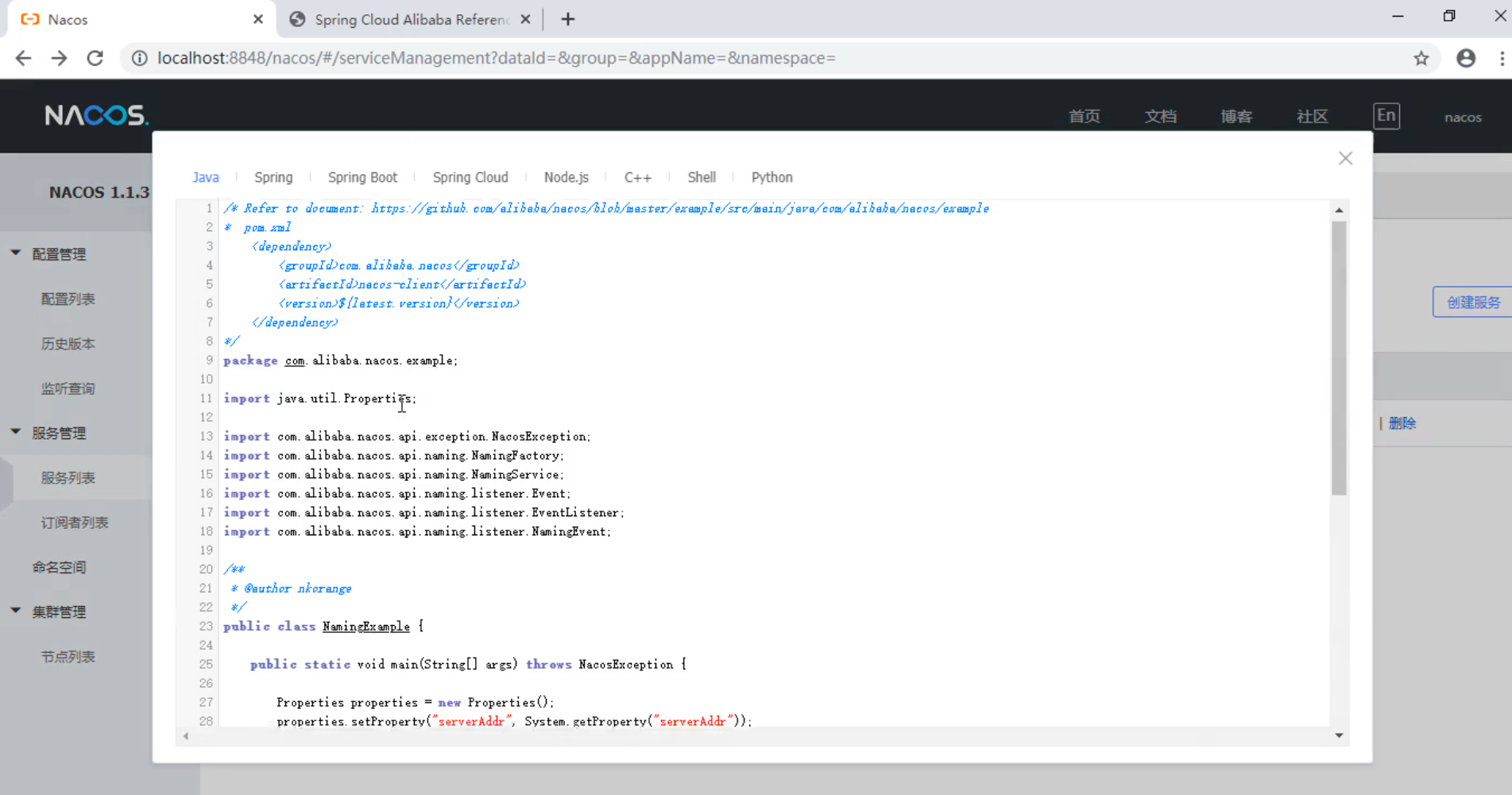The image size is (1512, 795).
Task: Go forward in browser history
Action: coord(59,58)
